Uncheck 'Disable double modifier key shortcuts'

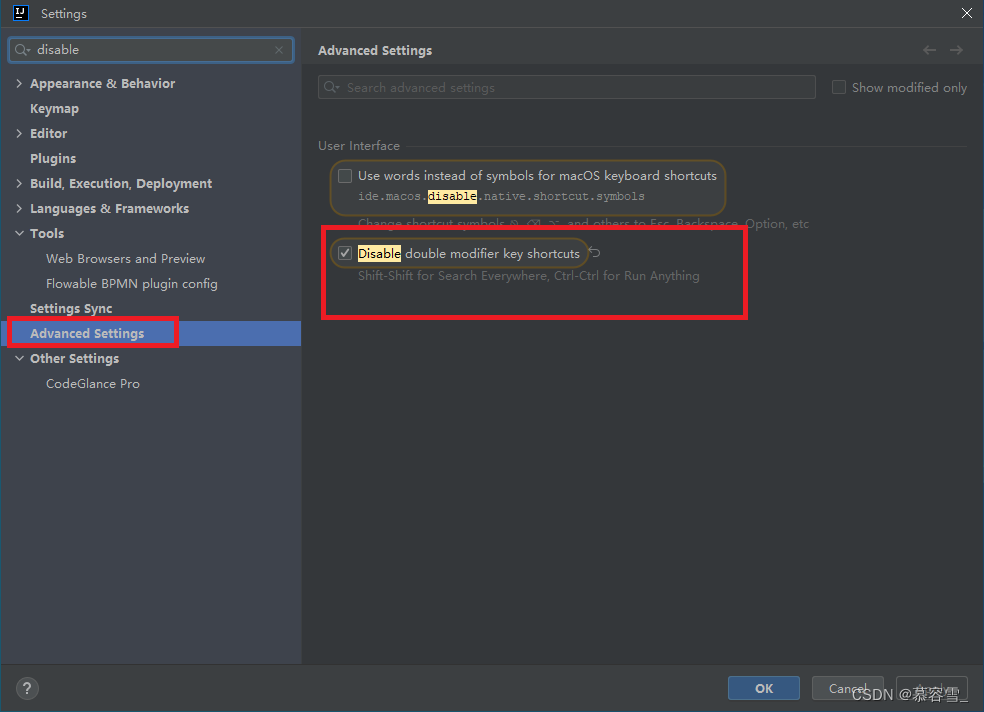click(x=345, y=253)
